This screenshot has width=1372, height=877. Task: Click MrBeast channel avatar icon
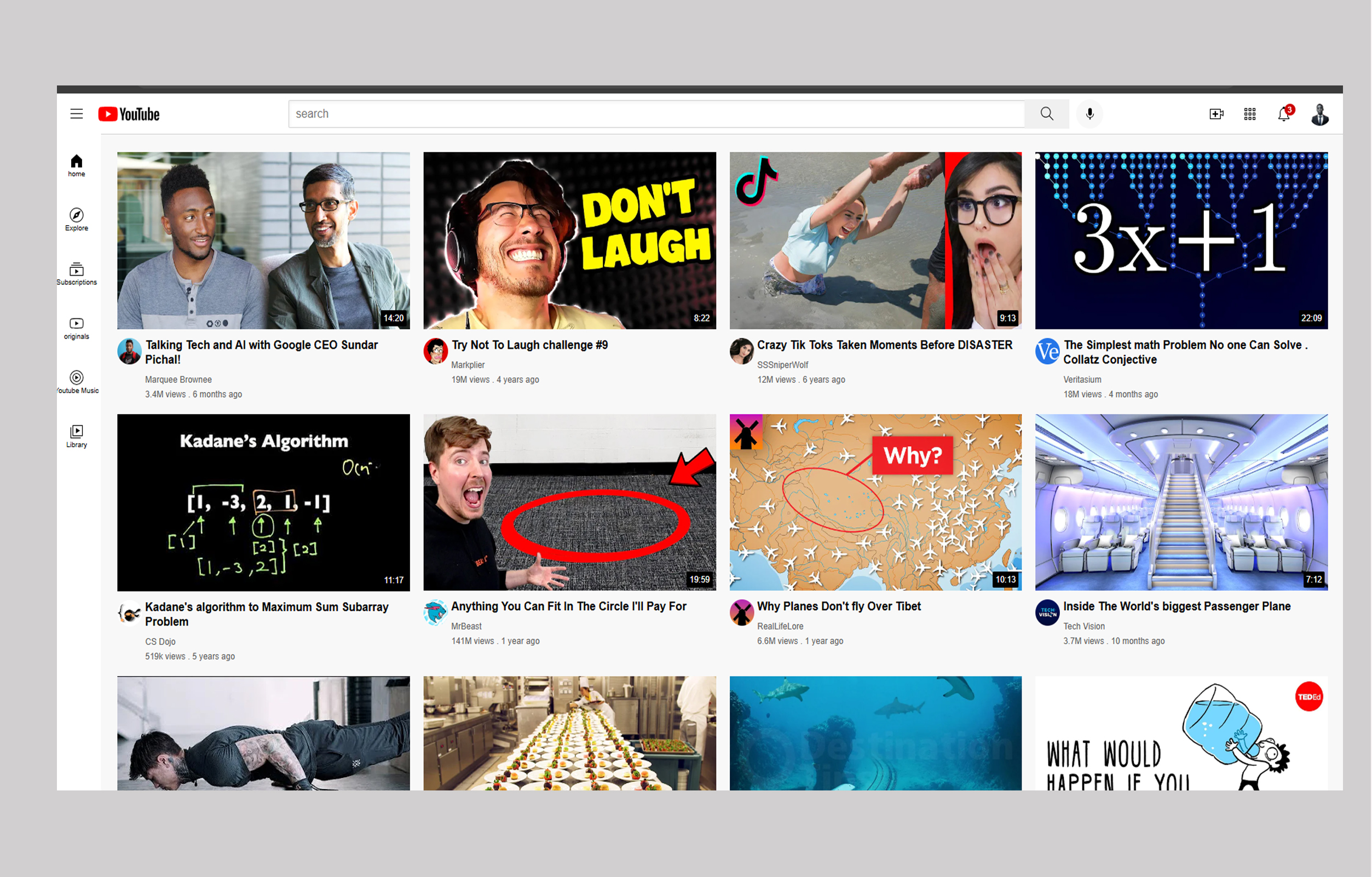pos(435,612)
